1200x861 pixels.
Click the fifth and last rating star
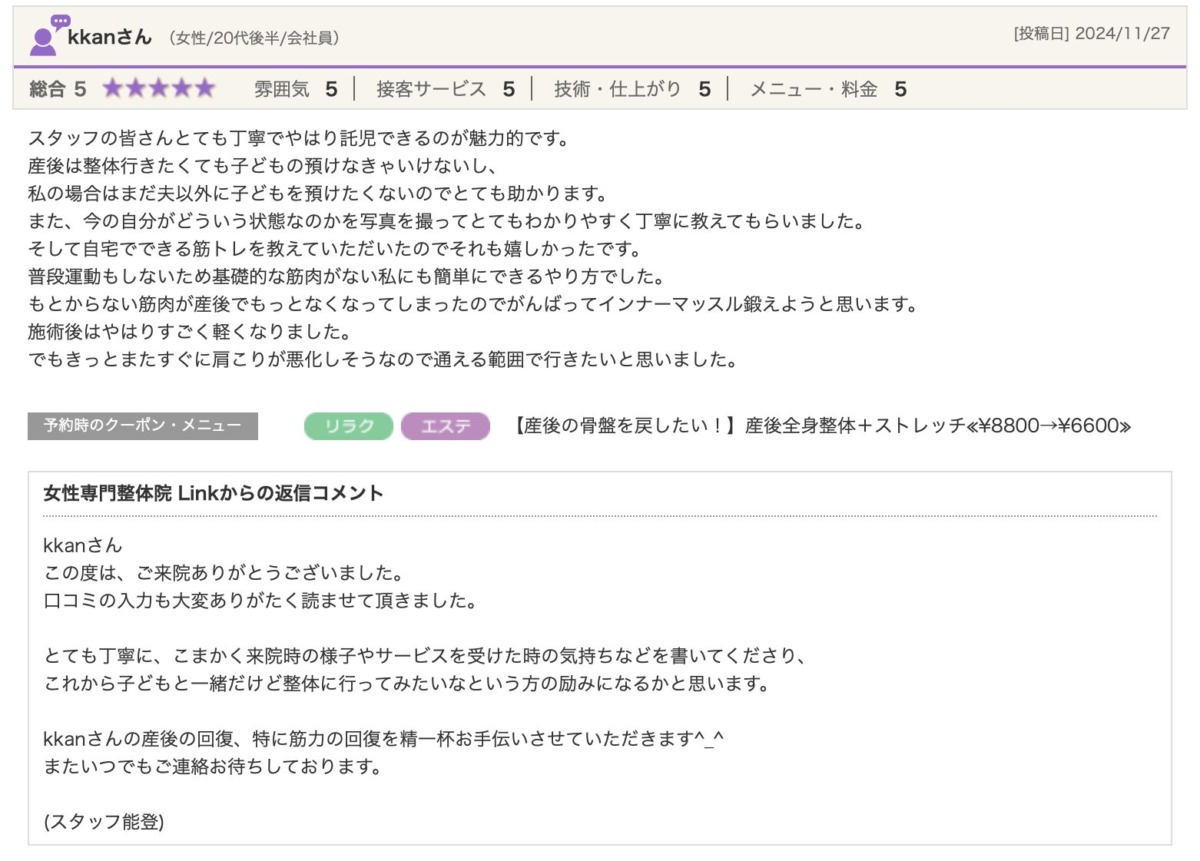tap(205, 89)
